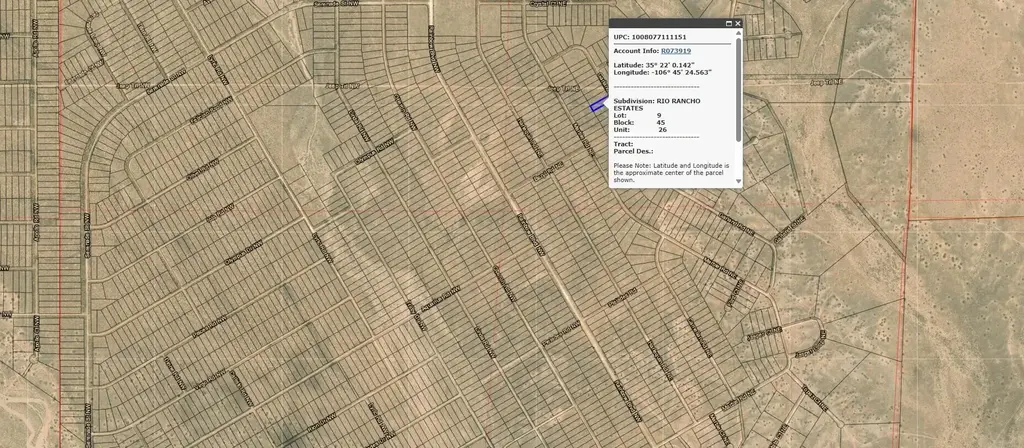The image size is (1024, 448).
Task: Click the popup scrollbar down arrow
Action: point(739,181)
